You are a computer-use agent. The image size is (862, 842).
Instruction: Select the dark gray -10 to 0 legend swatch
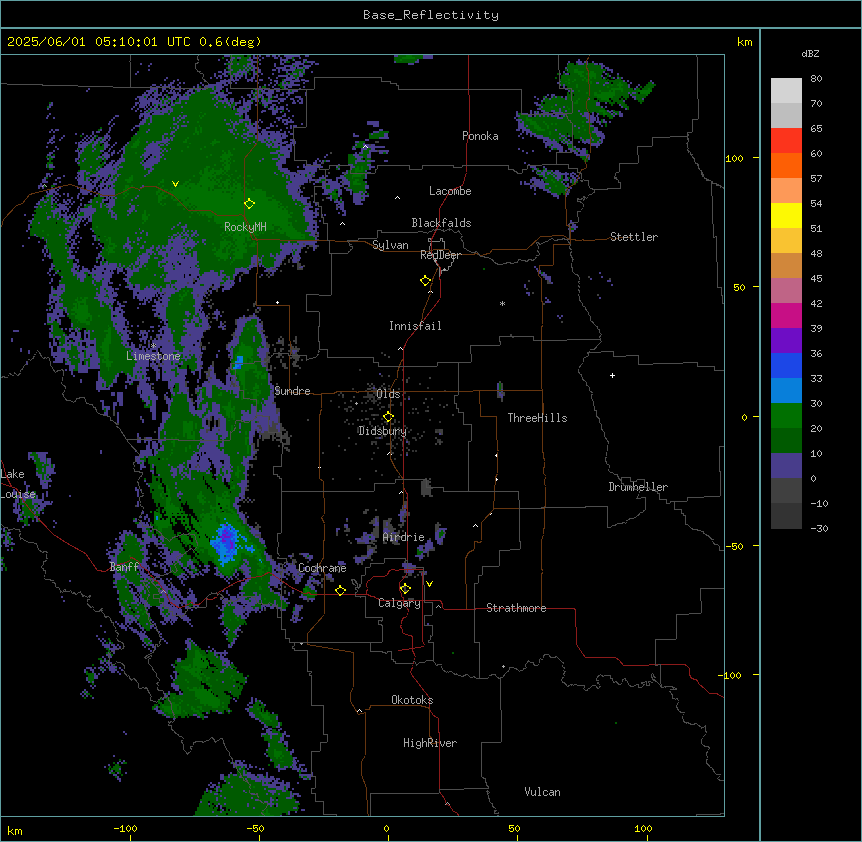786,491
